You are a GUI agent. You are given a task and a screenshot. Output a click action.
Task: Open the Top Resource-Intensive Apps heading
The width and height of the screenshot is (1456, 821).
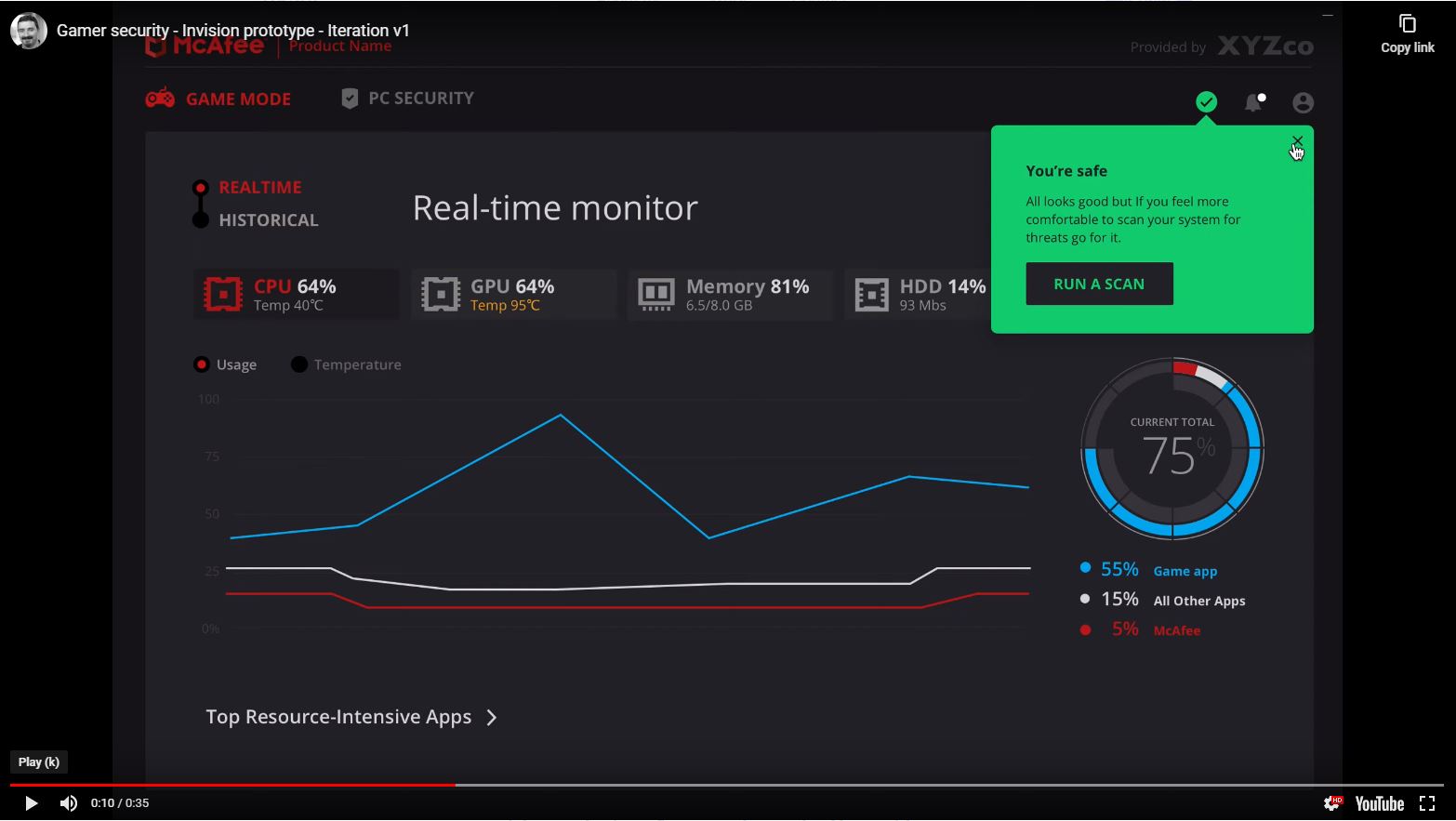pyautogui.click(x=338, y=717)
